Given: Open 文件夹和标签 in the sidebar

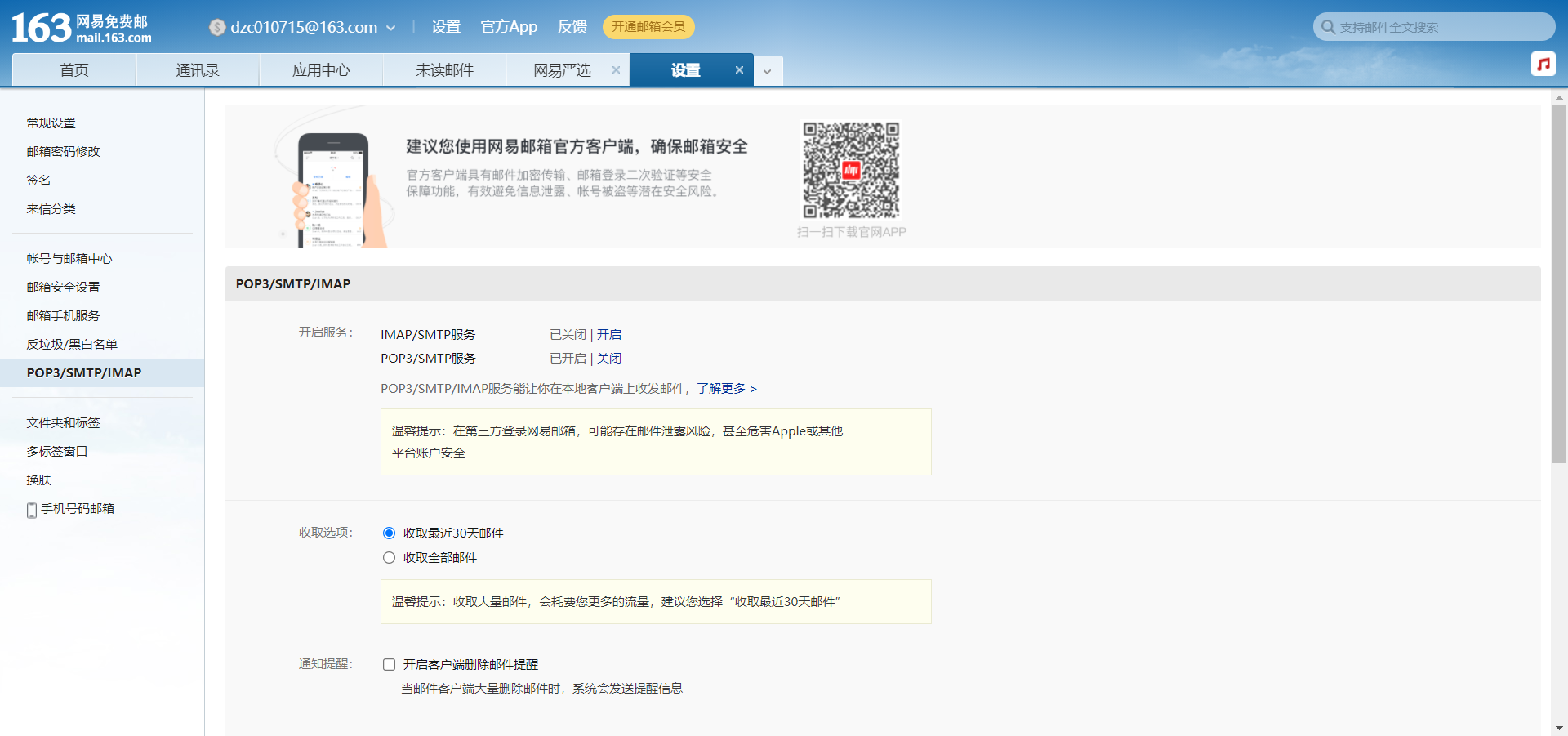Looking at the screenshot, I should click(x=63, y=422).
